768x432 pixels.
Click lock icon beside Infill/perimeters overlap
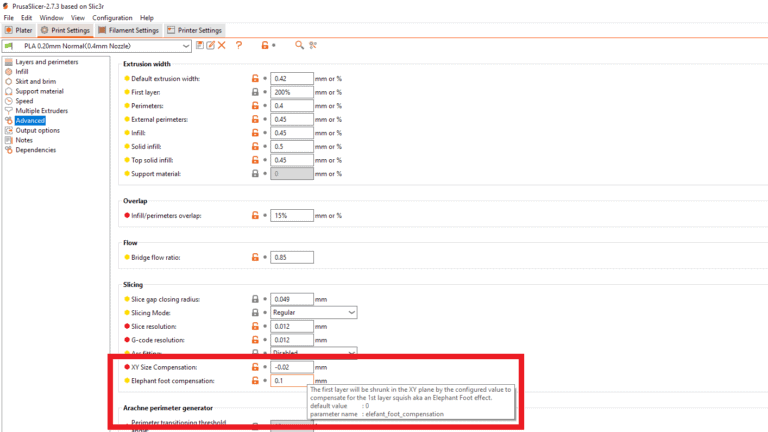(255, 216)
